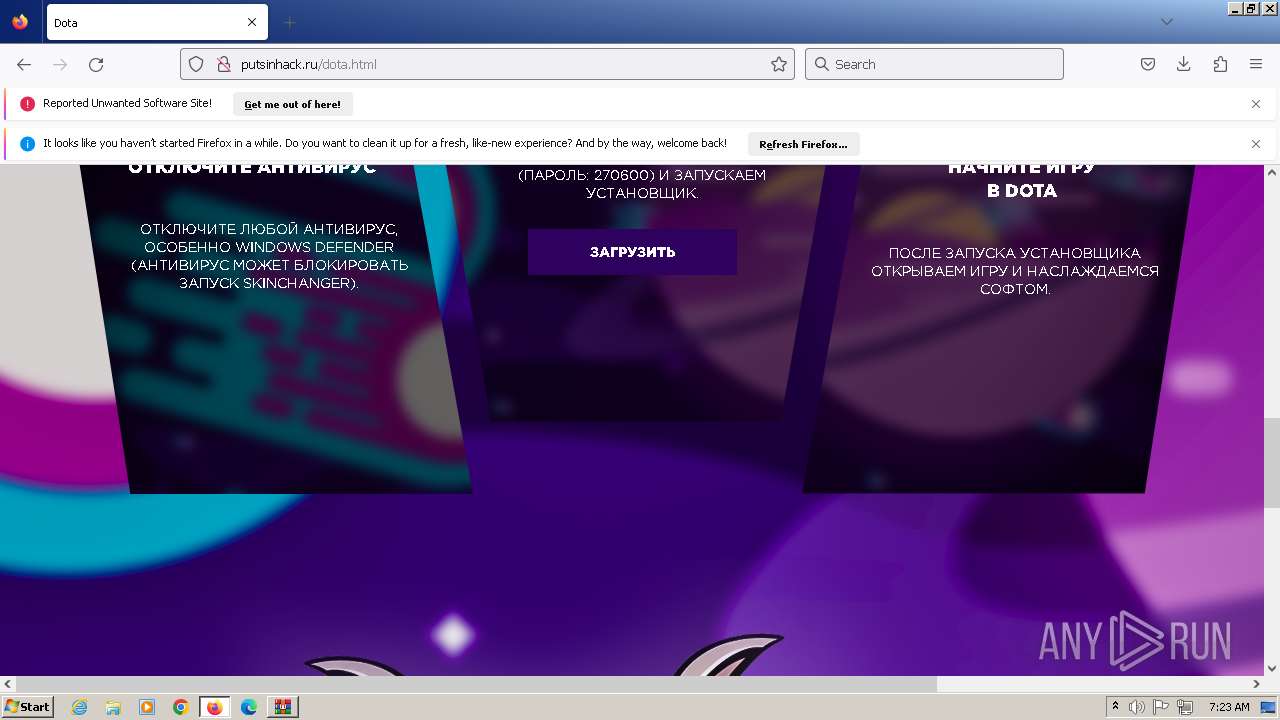1280x720 pixels.
Task: Open File Explorer folder on taskbar
Action: click(113, 707)
